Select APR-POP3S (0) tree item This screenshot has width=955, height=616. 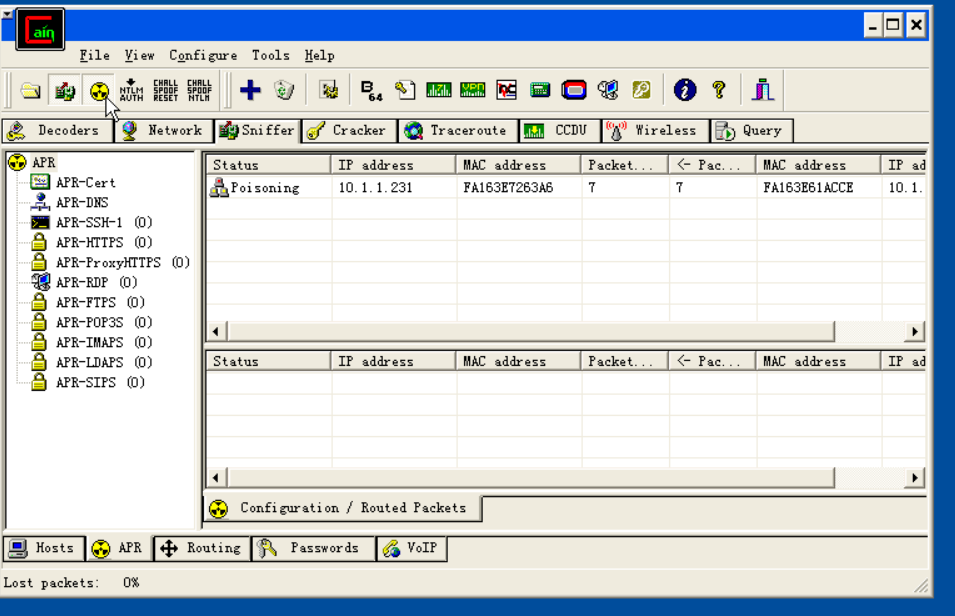(x=104, y=322)
